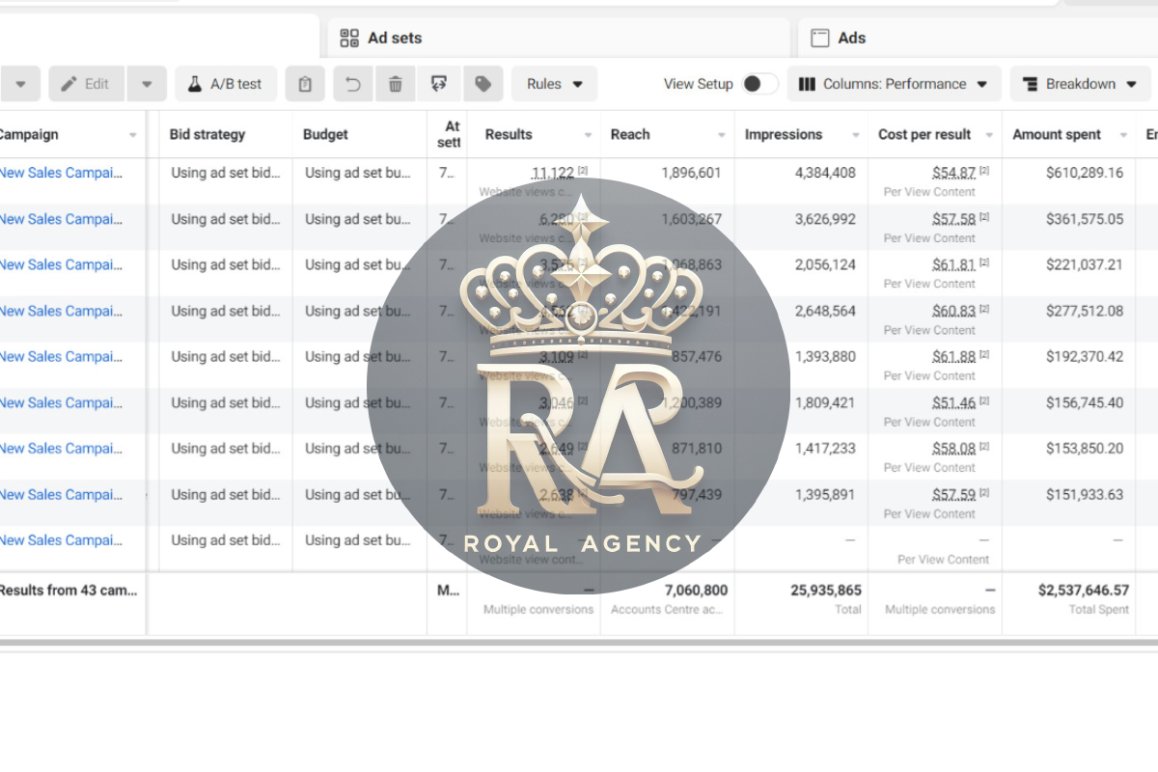Click the trash delete icon
Image resolution: width=1158 pixels, height=772 pixels.
(396, 84)
